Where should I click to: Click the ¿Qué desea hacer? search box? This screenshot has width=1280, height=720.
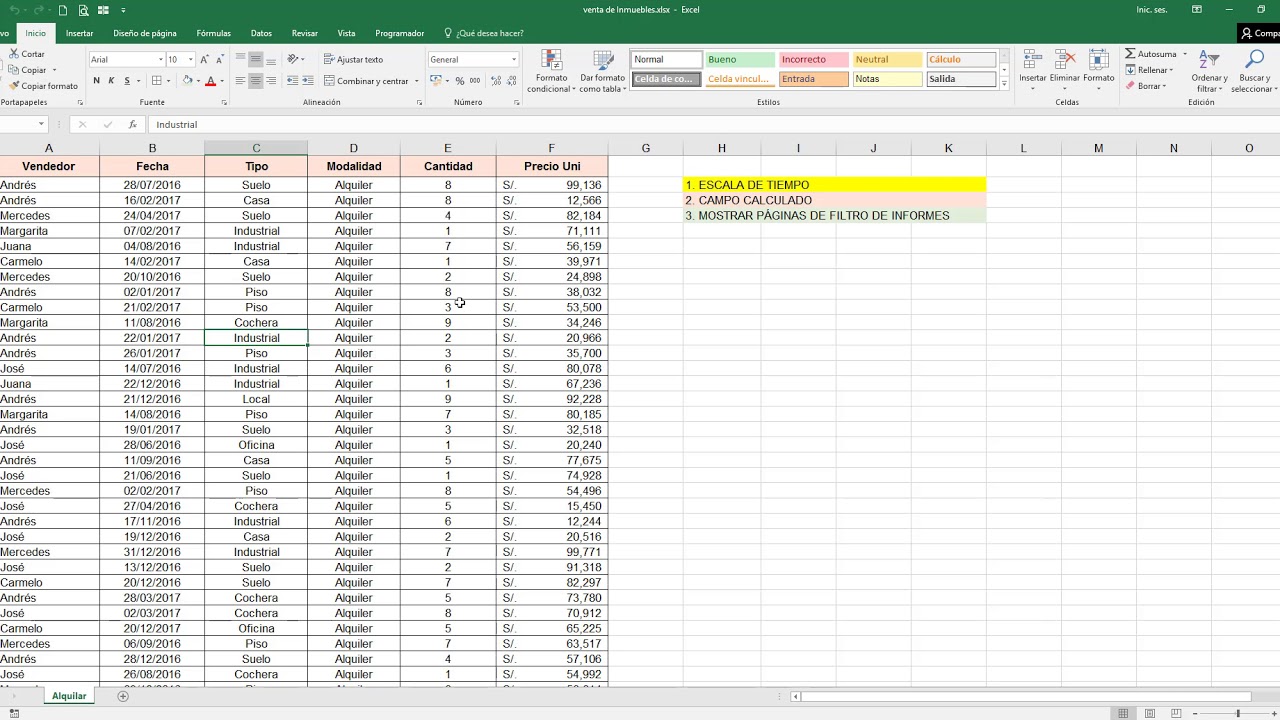pyautogui.click(x=483, y=33)
